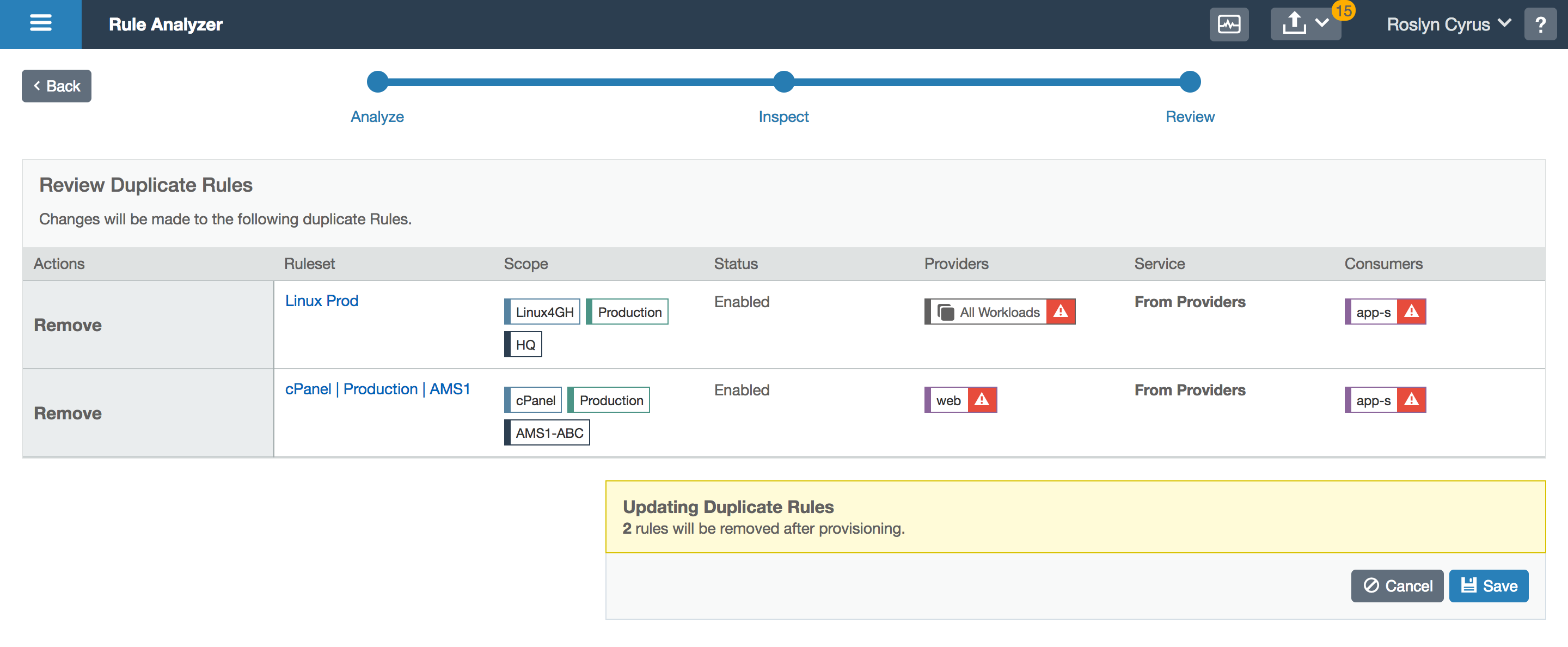1568x647 pixels.
Task: Click the Production label in cPanel row
Action: click(x=608, y=400)
